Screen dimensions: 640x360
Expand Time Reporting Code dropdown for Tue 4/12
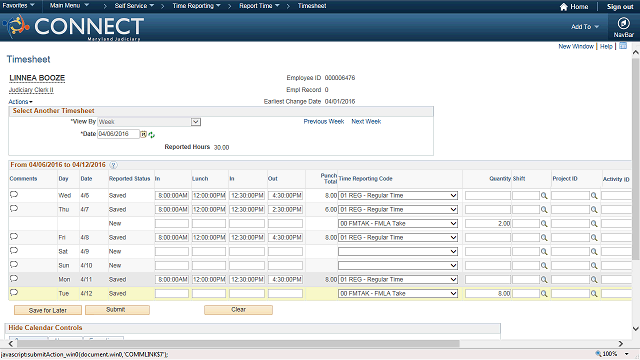click(x=398, y=293)
